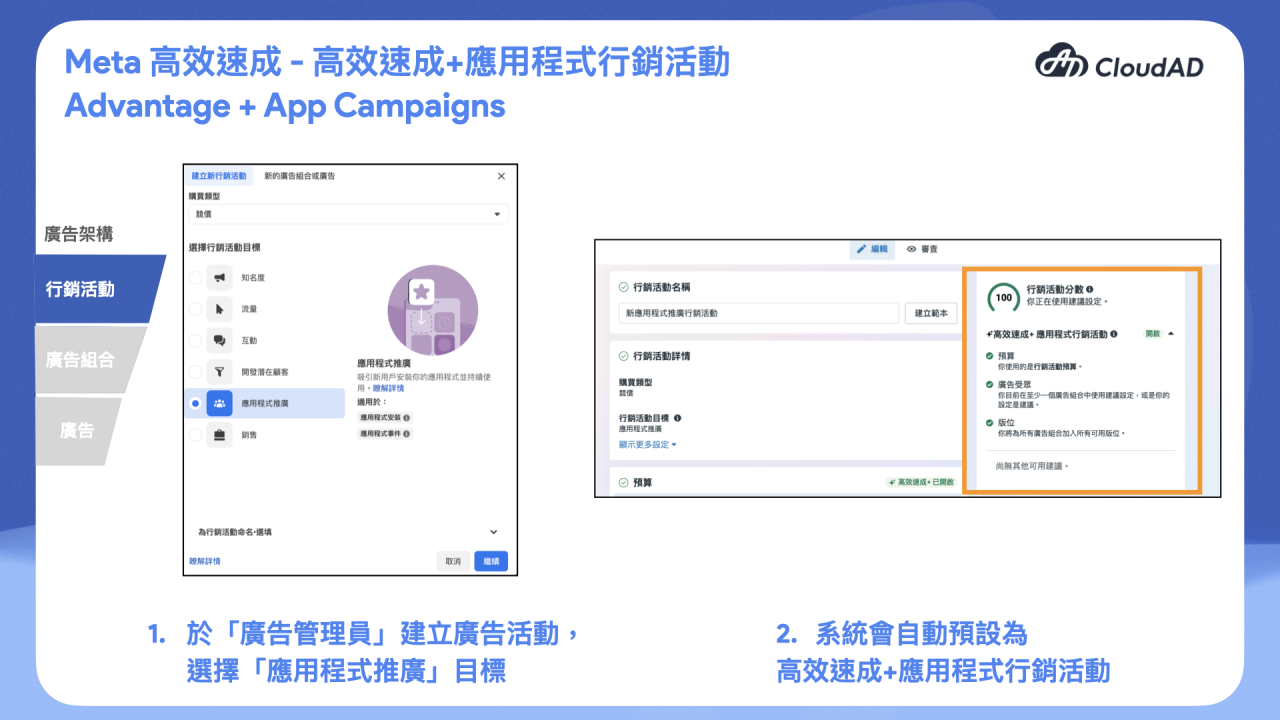Click the green checkmark next to 預算 recommendation

tap(990, 355)
